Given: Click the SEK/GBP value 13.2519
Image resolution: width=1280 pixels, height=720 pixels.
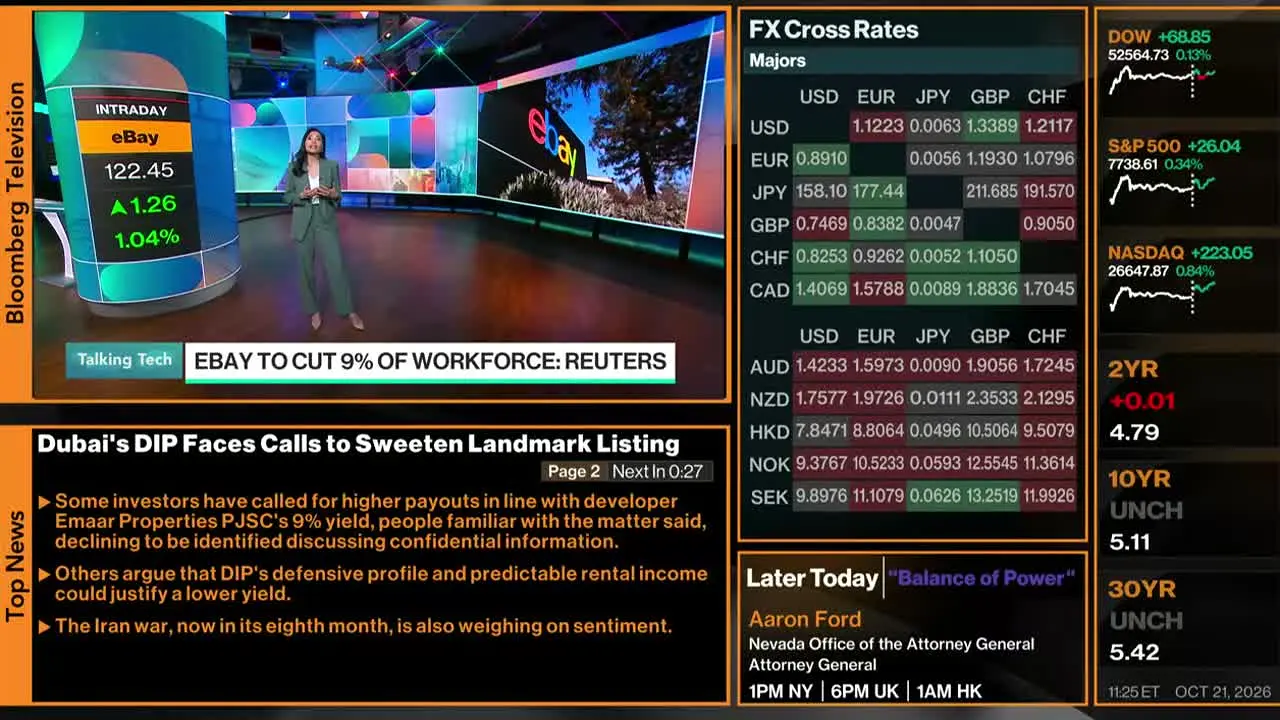Looking at the screenshot, I should [991, 496].
